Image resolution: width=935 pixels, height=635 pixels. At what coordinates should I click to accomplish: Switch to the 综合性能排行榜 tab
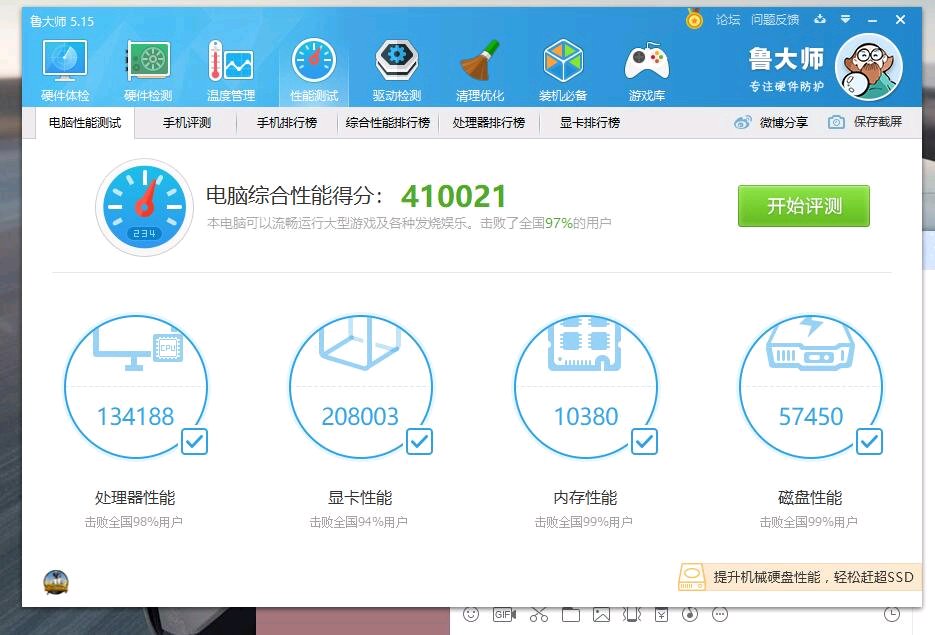pos(388,123)
